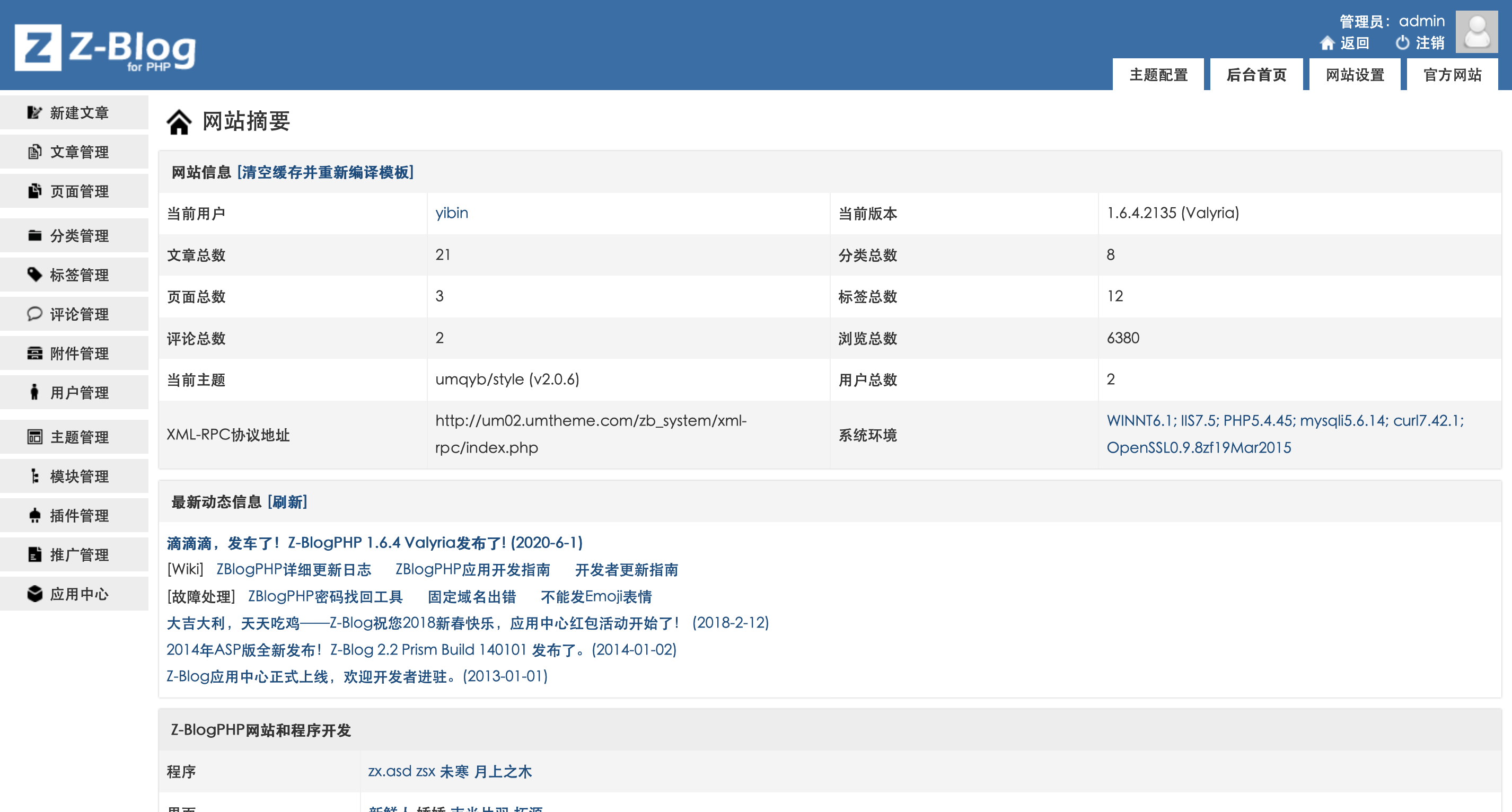Viewport: 1512px width, 812px height.
Task: Click the power icon beside 注销
Action: click(x=1402, y=43)
